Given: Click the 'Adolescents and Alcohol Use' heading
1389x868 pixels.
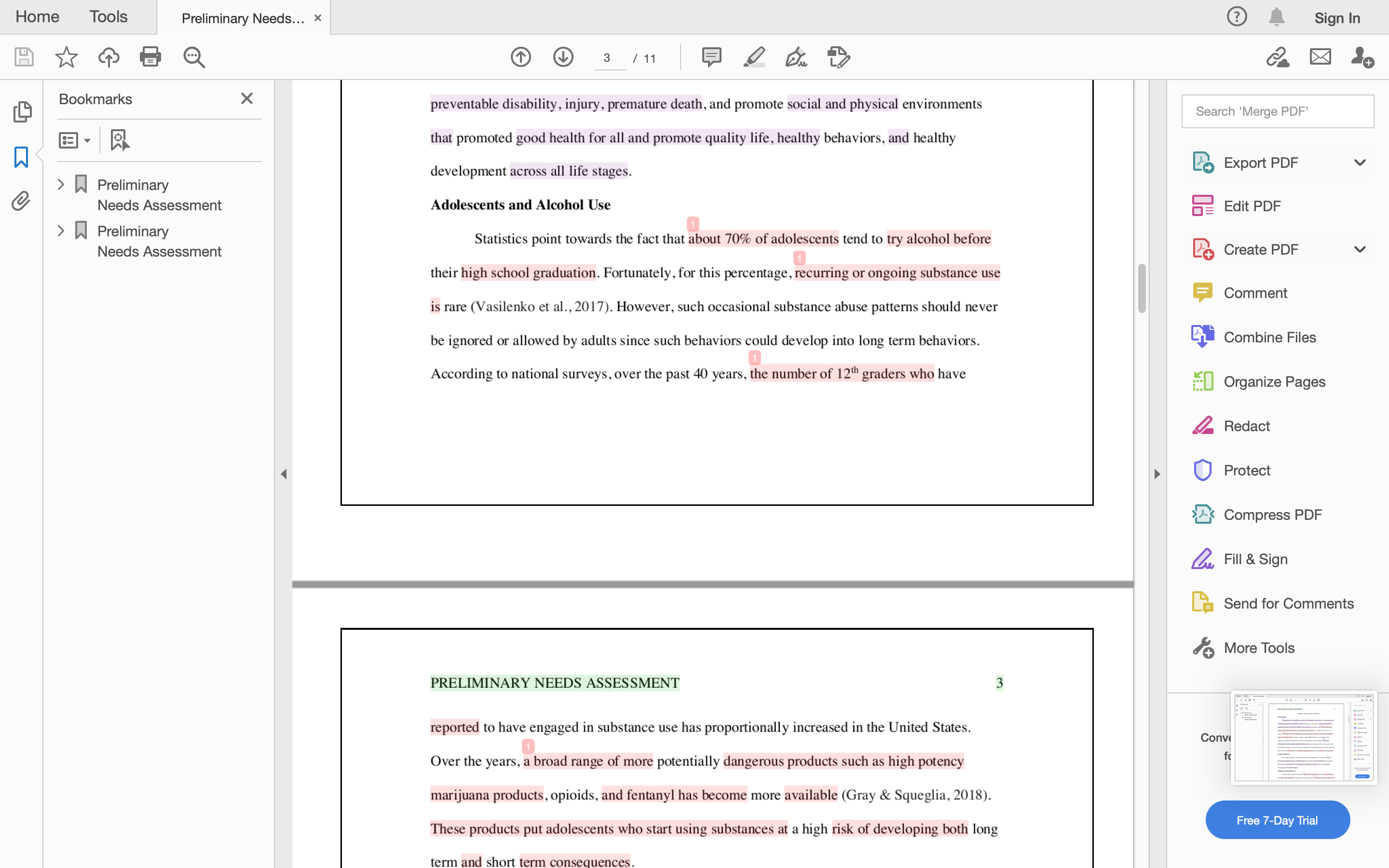Looking at the screenshot, I should click(x=520, y=205).
